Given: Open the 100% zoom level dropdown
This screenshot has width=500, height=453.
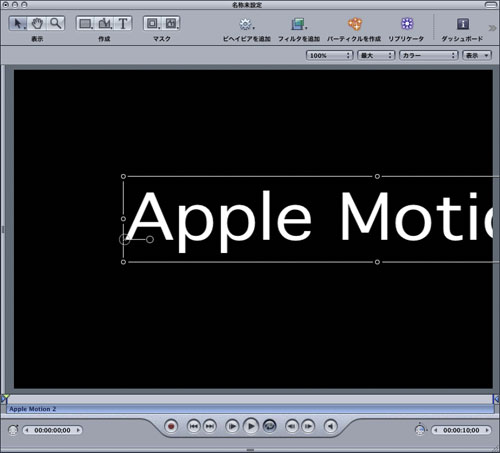Looking at the screenshot, I should [329, 55].
